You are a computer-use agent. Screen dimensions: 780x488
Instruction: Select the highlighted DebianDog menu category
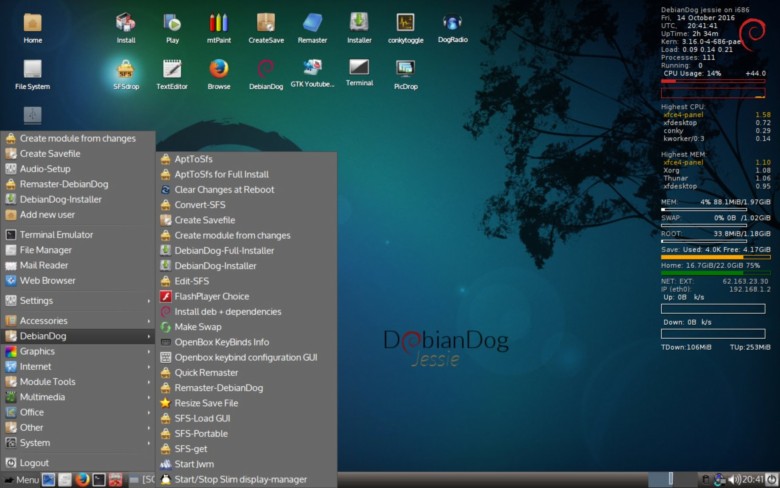pyautogui.click(x=78, y=336)
